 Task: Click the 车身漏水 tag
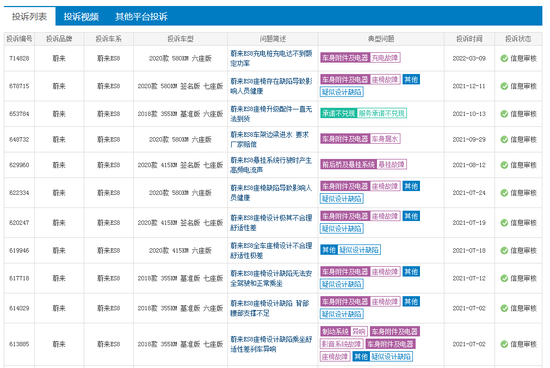[x=385, y=139]
